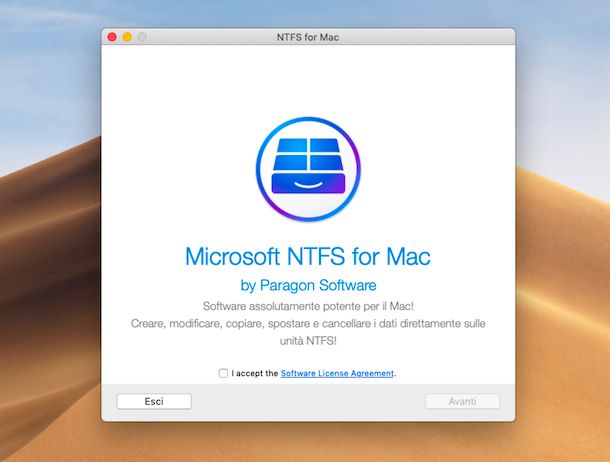Screen dimensions: 610x462
Task: Click the NTFS for Mac drive logo
Action: tap(308, 169)
